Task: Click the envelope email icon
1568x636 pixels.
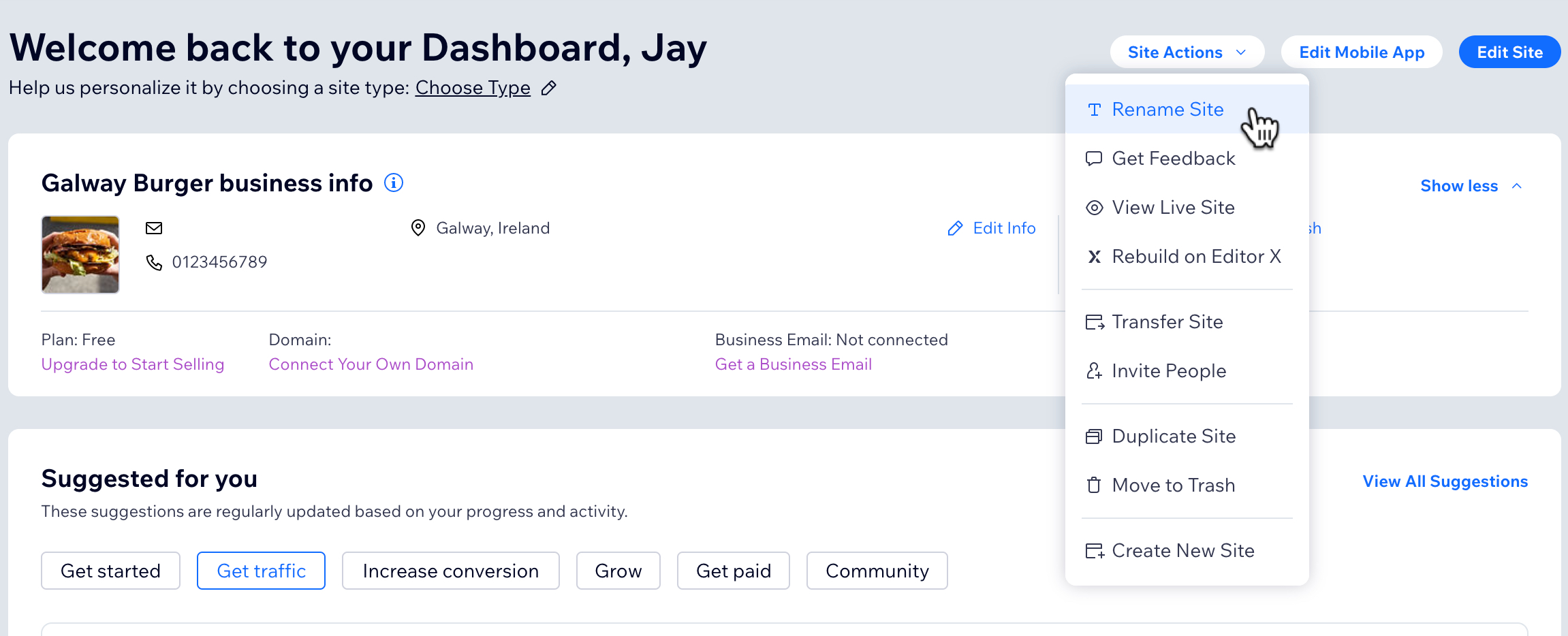Action: [x=154, y=228]
